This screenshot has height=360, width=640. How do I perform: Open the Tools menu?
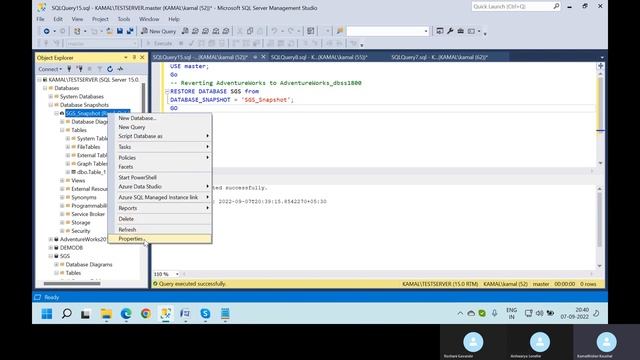click(x=124, y=19)
